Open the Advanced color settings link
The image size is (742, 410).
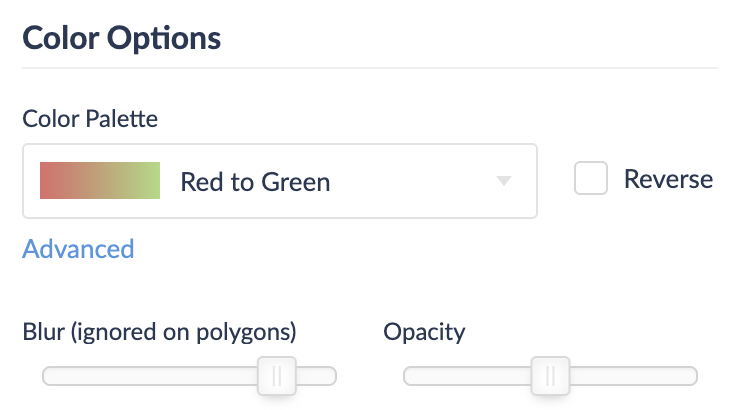pos(78,249)
